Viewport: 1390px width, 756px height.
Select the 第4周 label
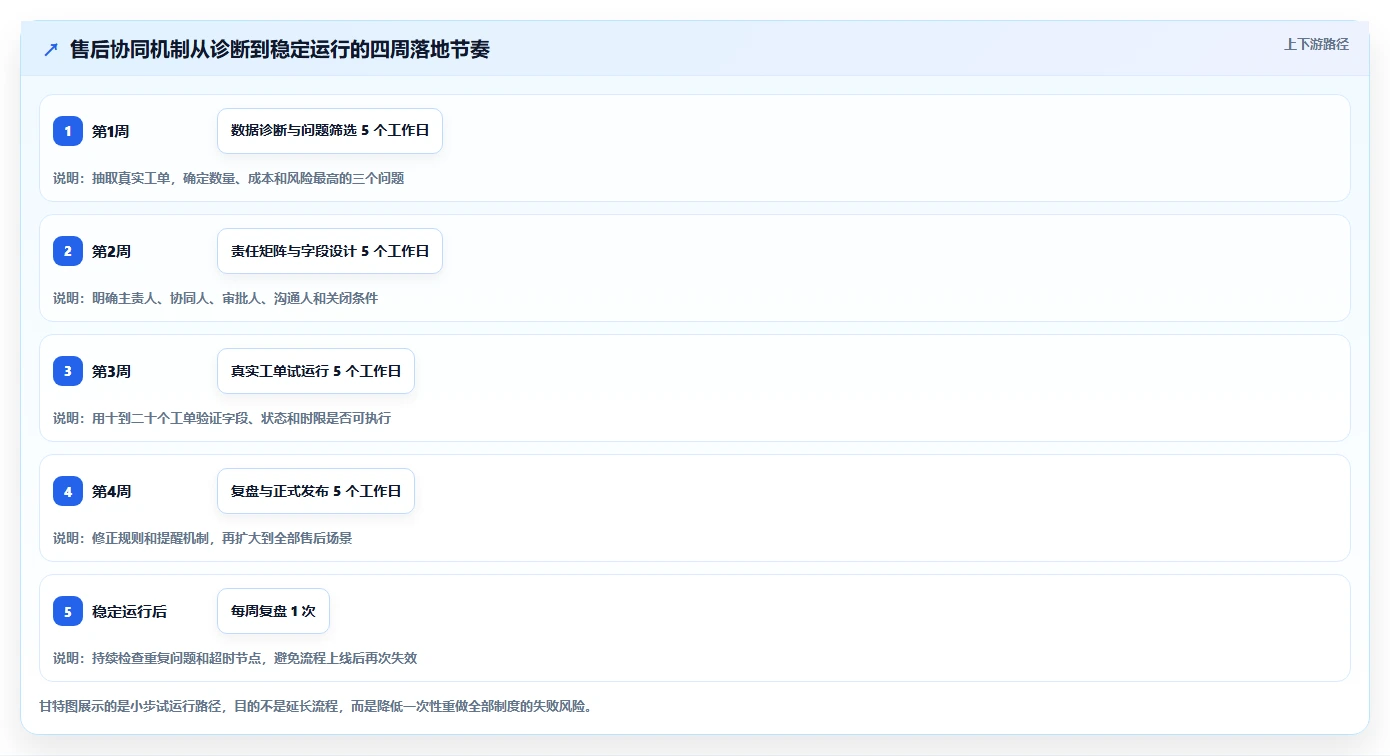pos(111,491)
